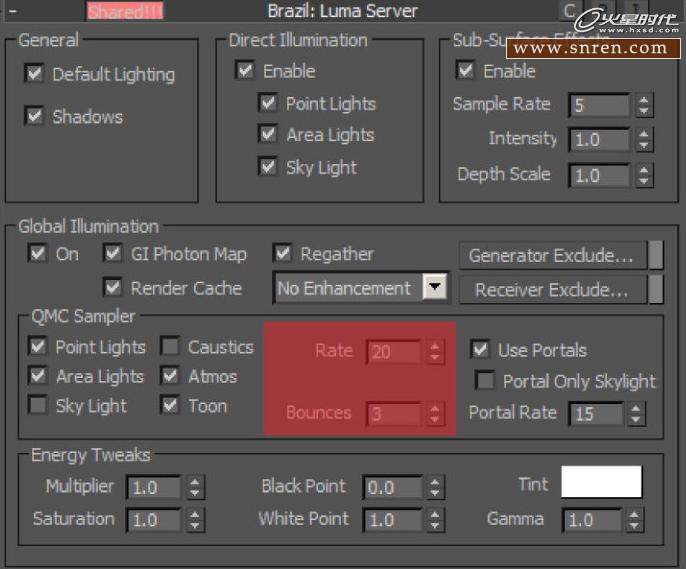This screenshot has width=686, height=569.
Task: Toggle GI Photon Map checkbox
Action: [113, 253]
